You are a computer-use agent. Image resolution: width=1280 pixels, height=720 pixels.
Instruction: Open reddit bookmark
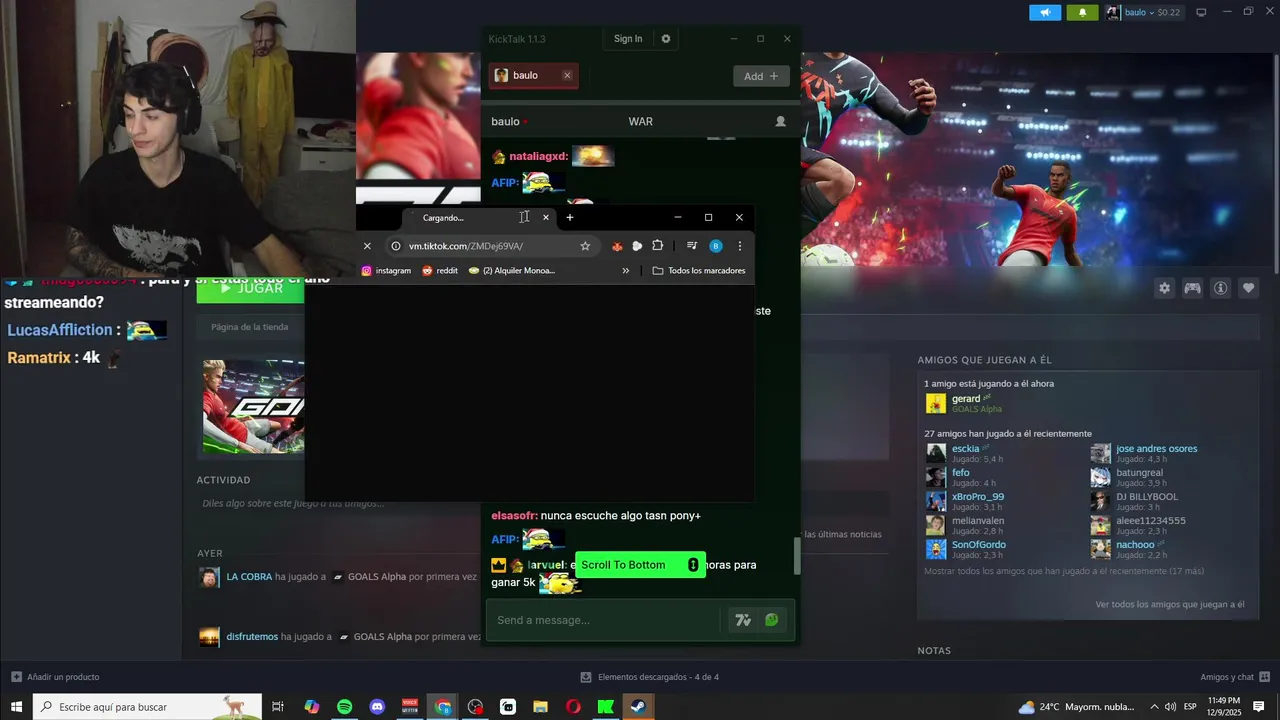440,270
